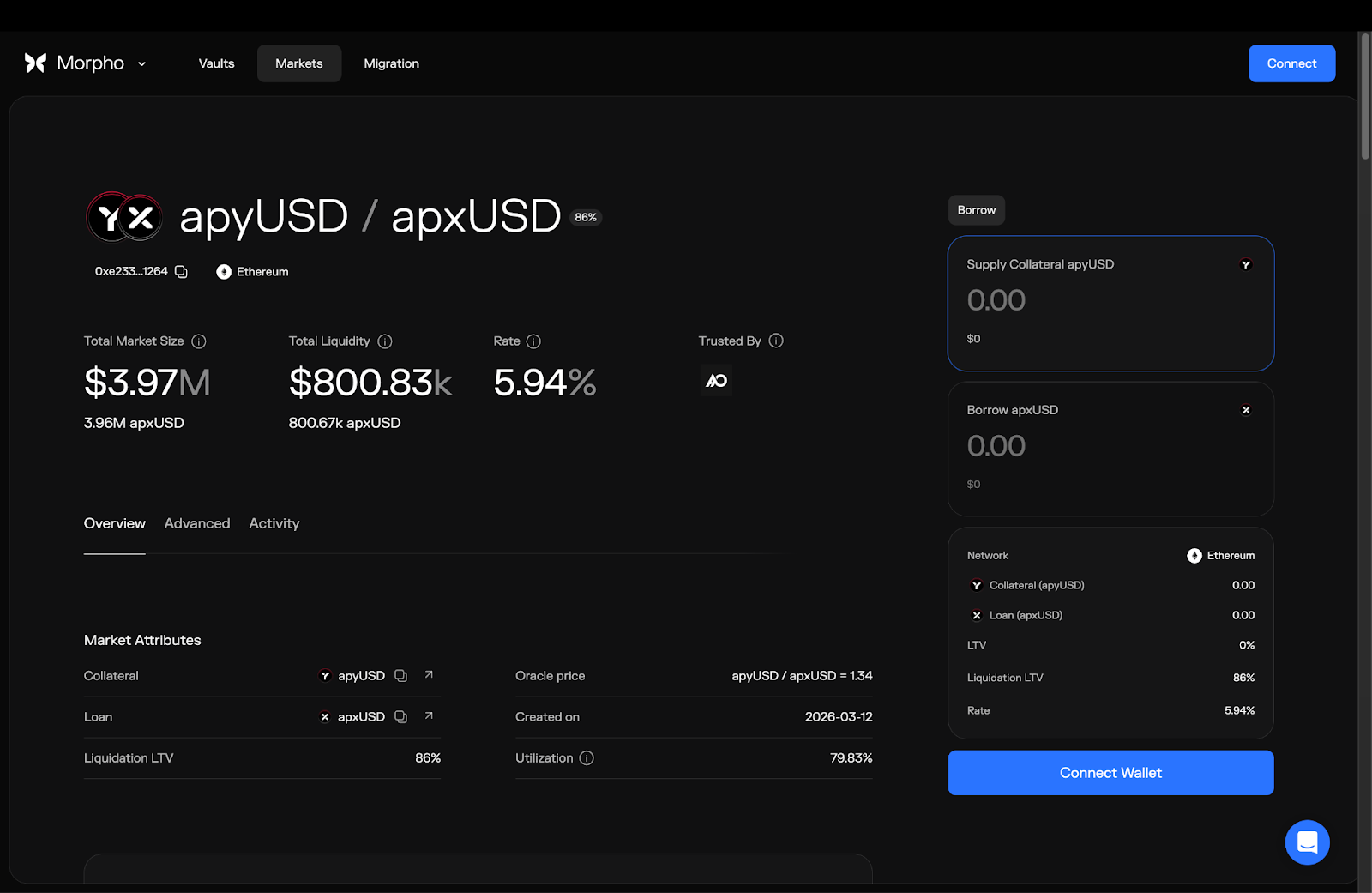Click the apyUSD collateral token icon

tap(325, 676)
